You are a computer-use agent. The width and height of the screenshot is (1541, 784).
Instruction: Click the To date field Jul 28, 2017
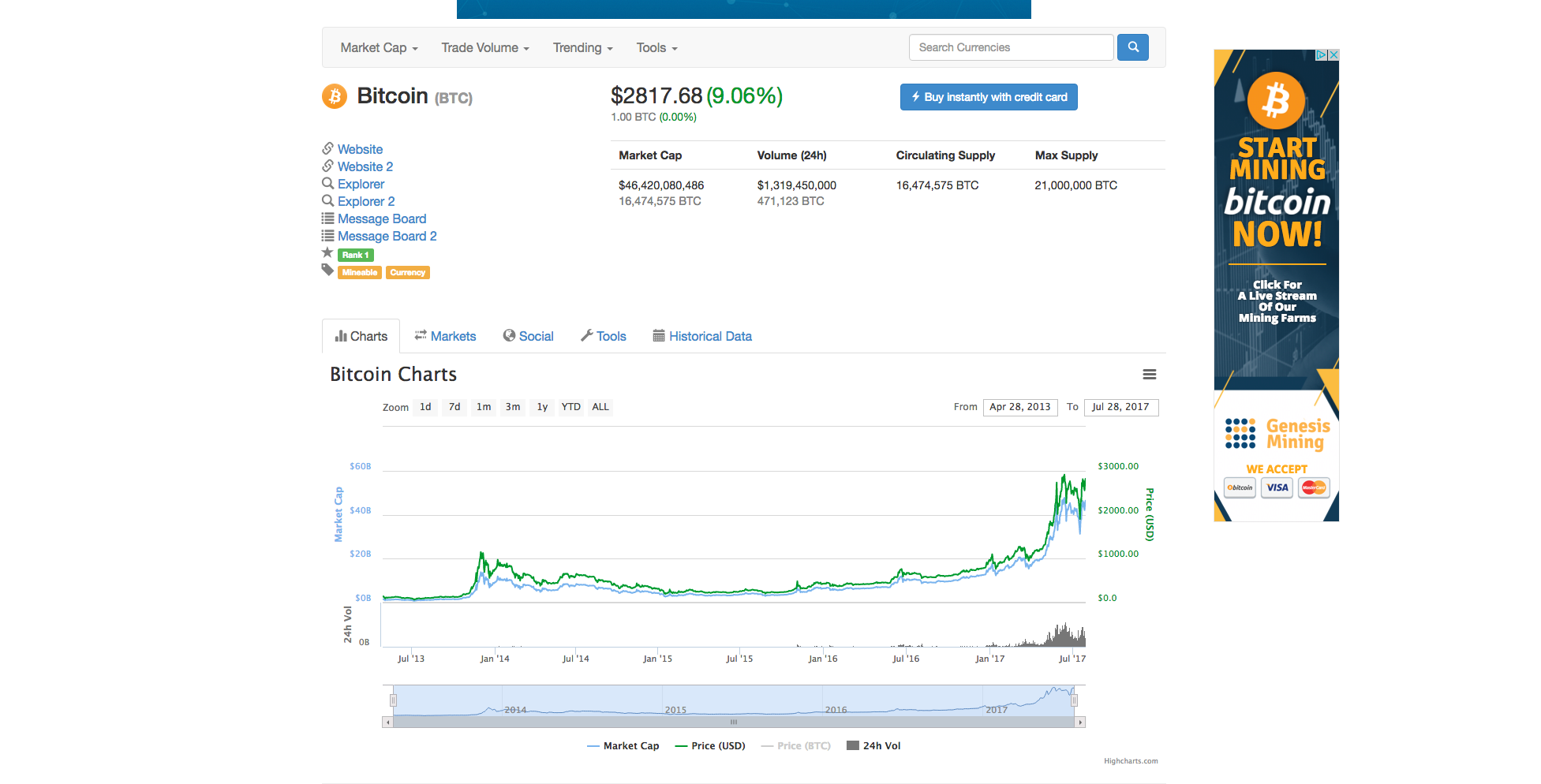(x=1121, y=407)
